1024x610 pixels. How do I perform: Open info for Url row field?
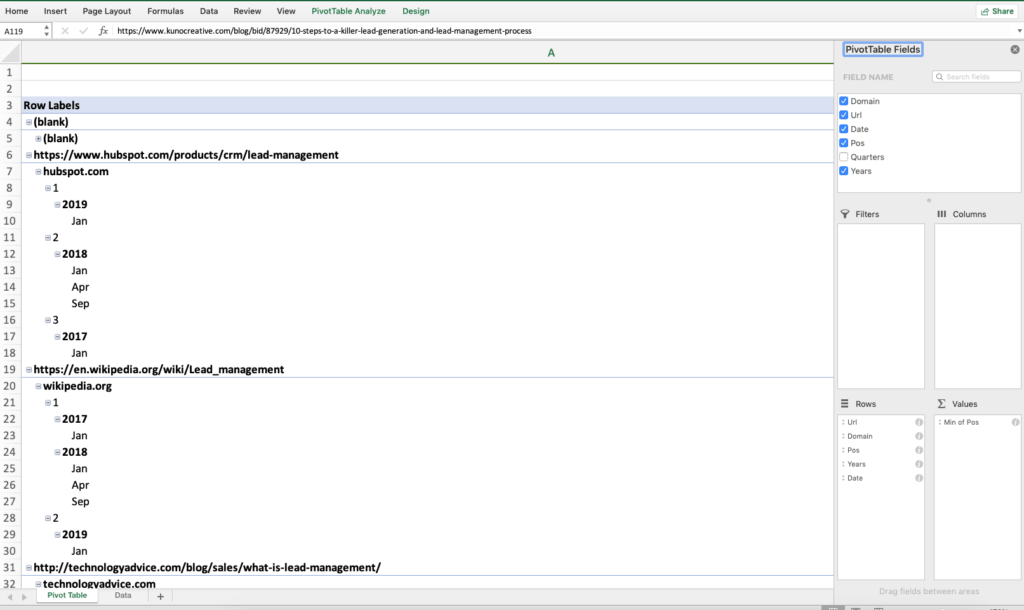[x=919, y=422]
